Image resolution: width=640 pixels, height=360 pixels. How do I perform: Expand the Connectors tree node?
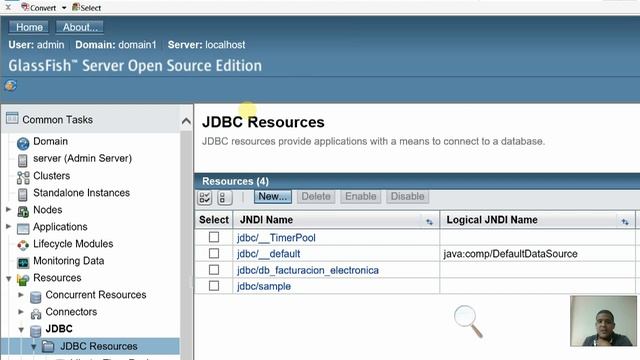point(21,311)
